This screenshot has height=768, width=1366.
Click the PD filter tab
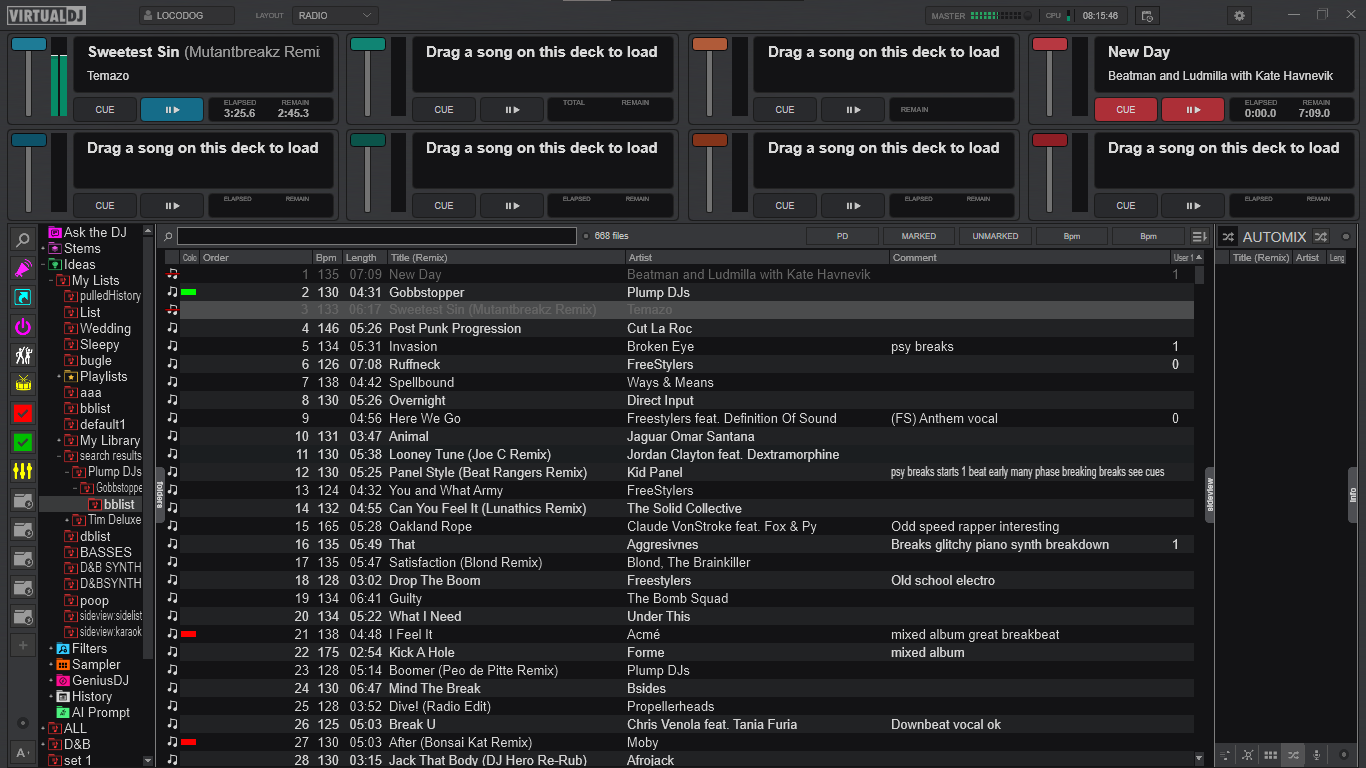(842, 237)
